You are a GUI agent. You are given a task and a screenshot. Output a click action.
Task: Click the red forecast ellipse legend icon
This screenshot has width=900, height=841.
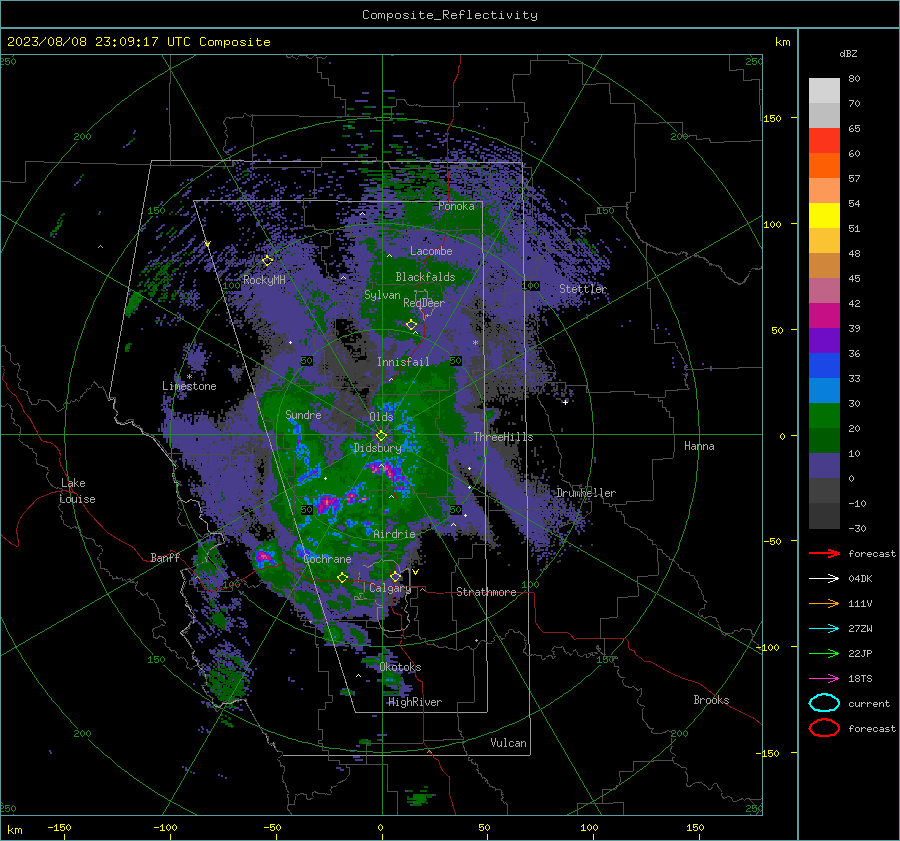point(824,728)
